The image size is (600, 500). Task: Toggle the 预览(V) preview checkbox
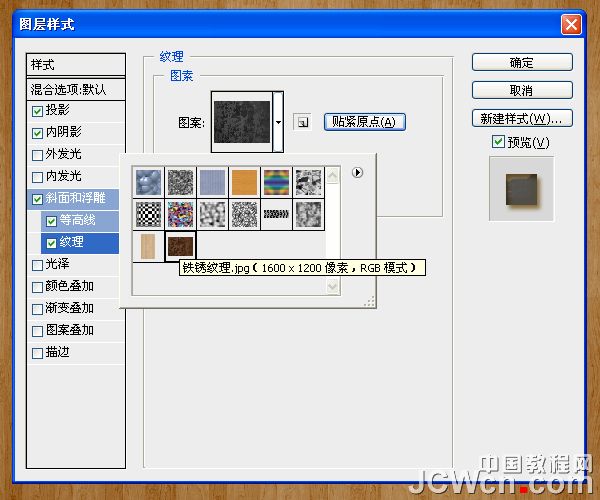coord(498,142)
